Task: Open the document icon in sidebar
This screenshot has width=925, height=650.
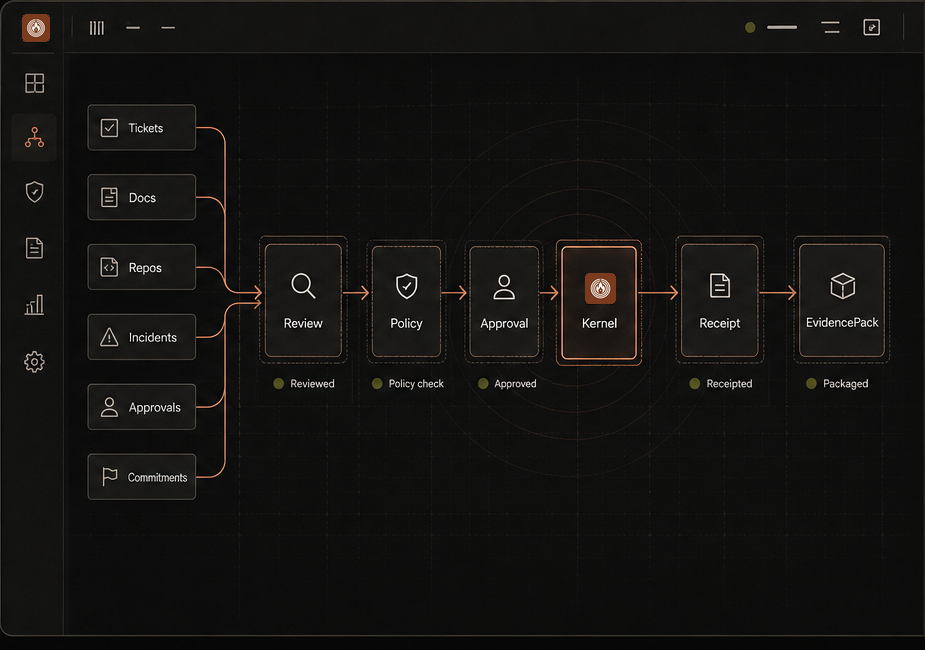Action: pos(34,248)
